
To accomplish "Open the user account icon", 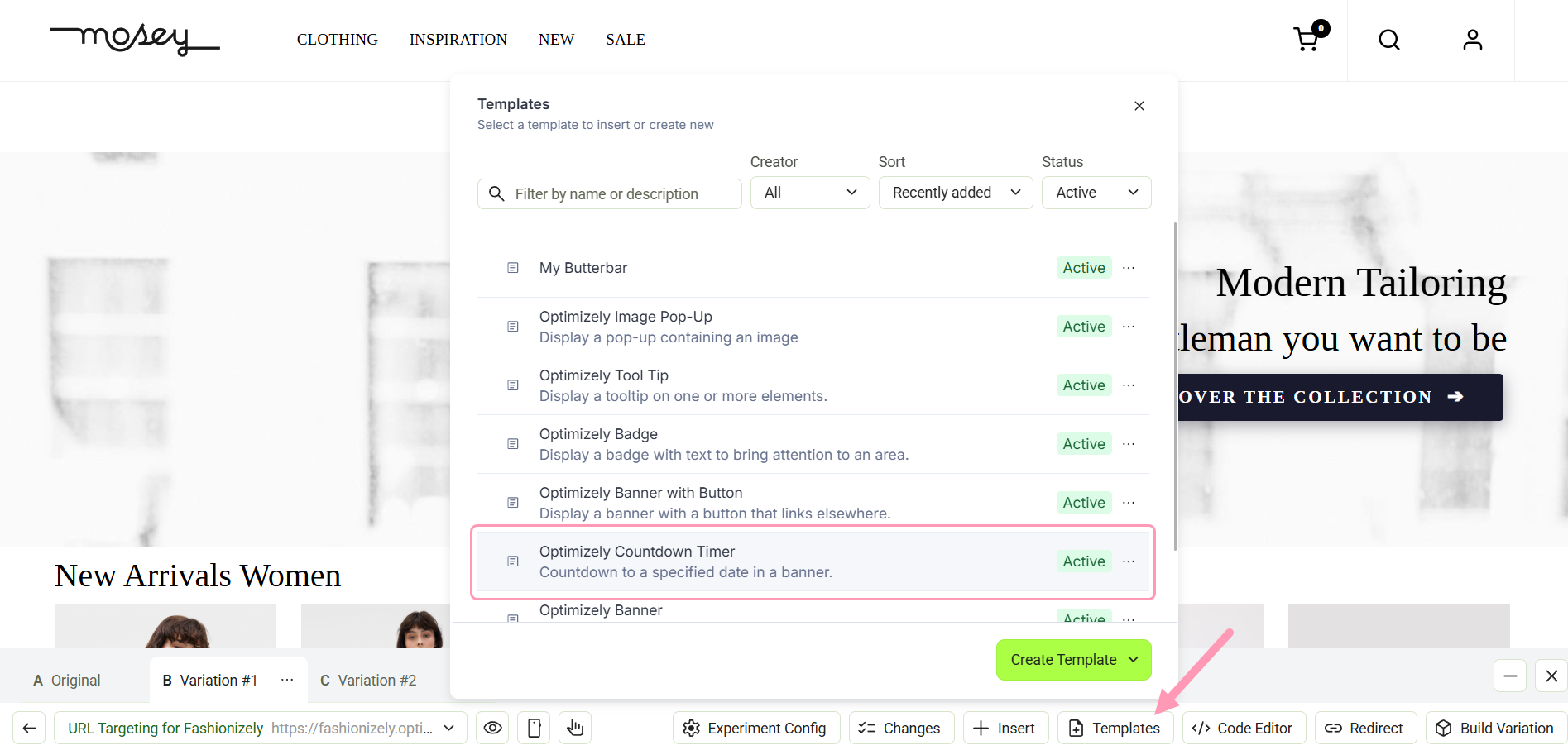I will click(x=1473, y=40).
